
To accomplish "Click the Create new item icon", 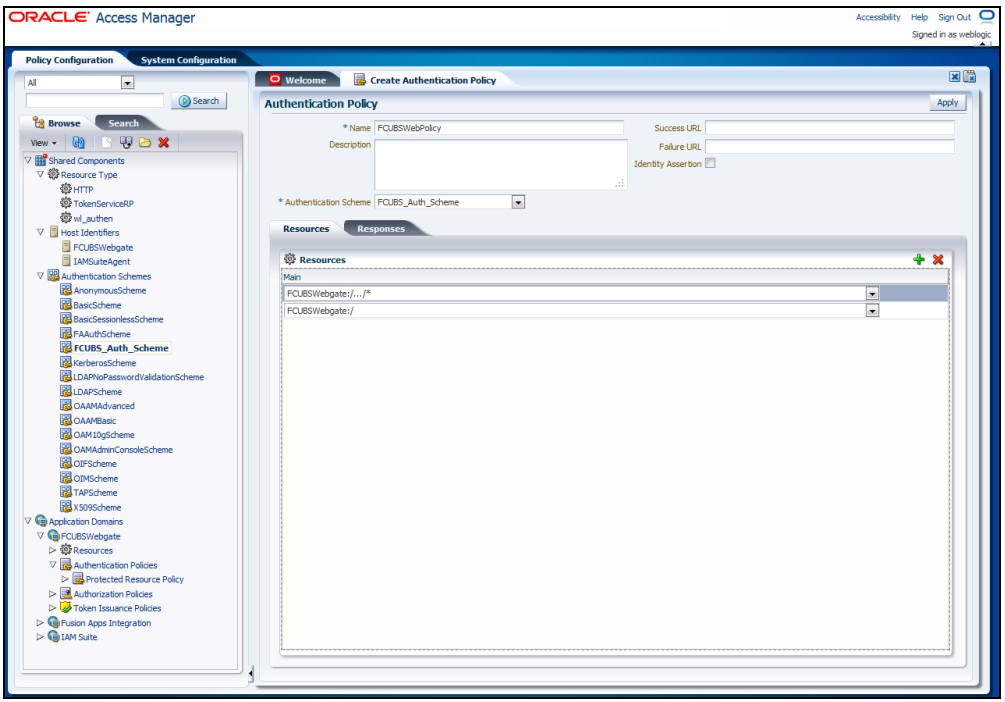I will pos(106,142).
